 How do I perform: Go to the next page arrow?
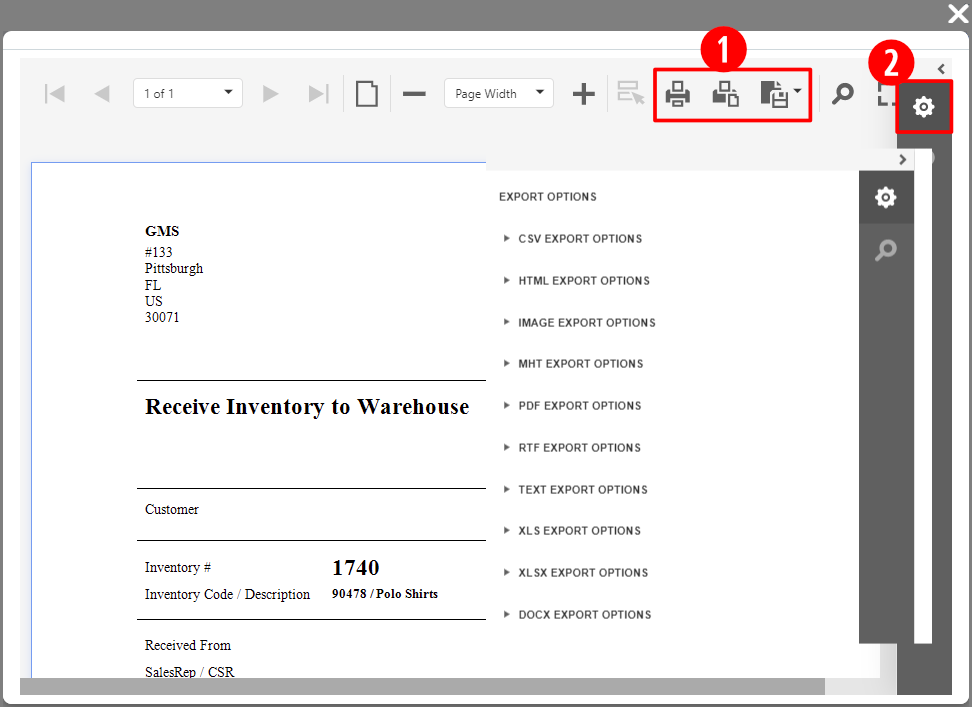click(270, 94)
